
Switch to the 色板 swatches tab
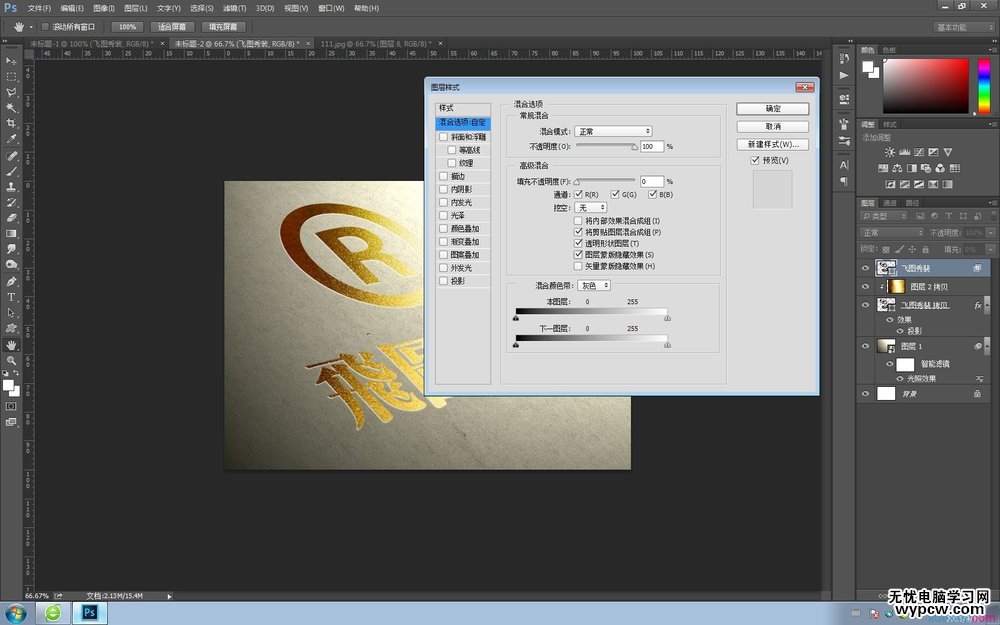[x=889, y=50]
